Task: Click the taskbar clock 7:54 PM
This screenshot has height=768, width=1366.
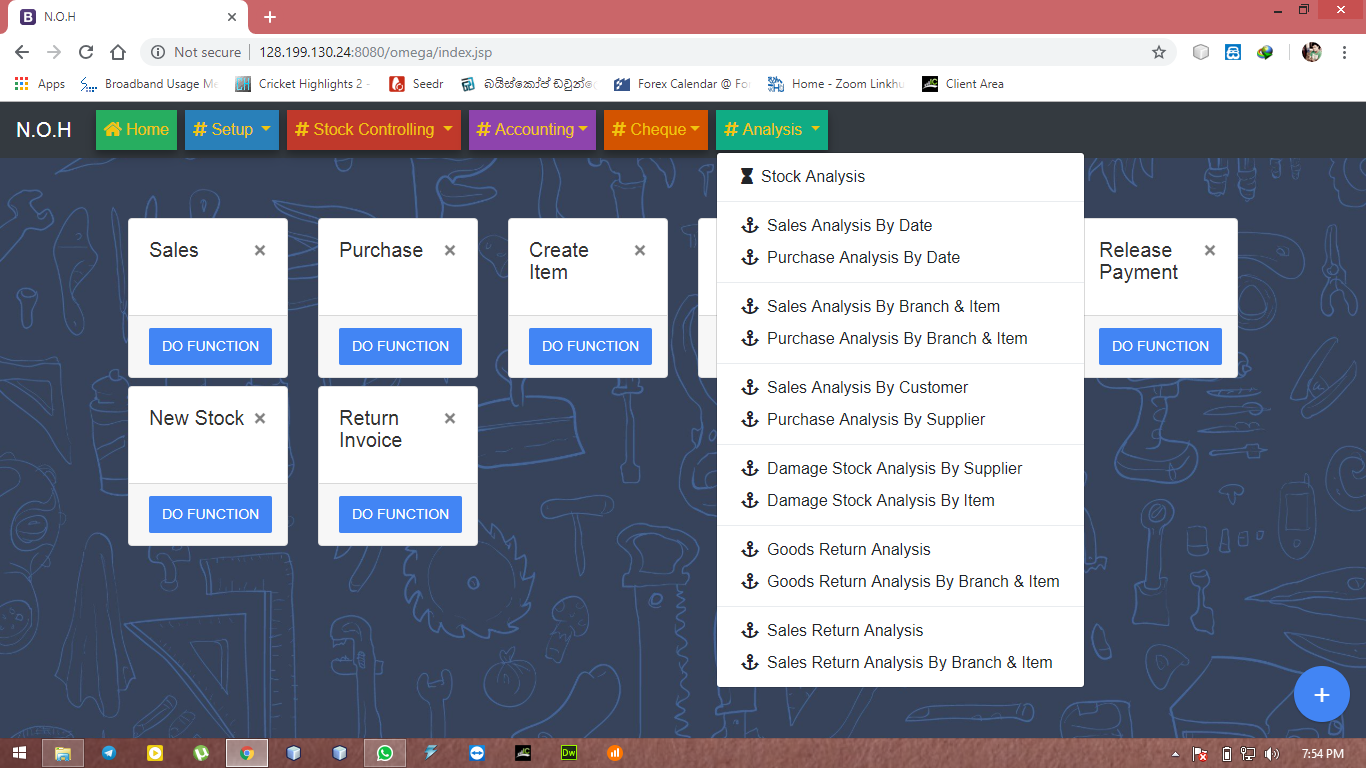Action: tap(1323, 753)
